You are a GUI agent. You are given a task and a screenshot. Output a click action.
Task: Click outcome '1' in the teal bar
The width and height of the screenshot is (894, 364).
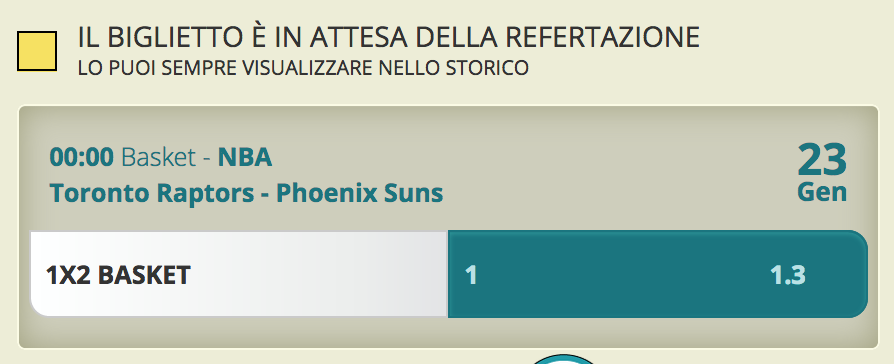[x=471, y=276]
